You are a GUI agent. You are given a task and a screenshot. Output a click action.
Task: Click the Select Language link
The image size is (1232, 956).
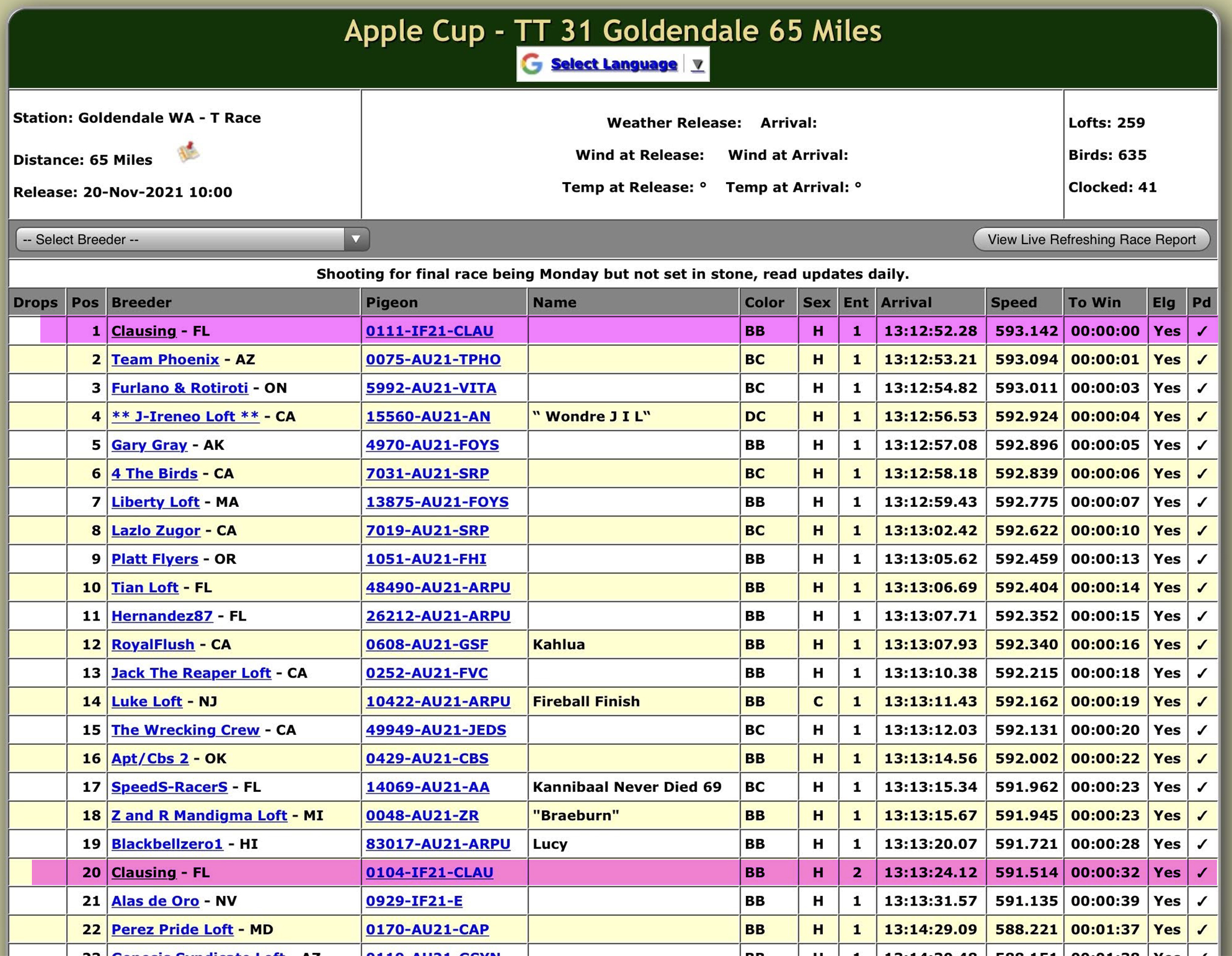614,64
